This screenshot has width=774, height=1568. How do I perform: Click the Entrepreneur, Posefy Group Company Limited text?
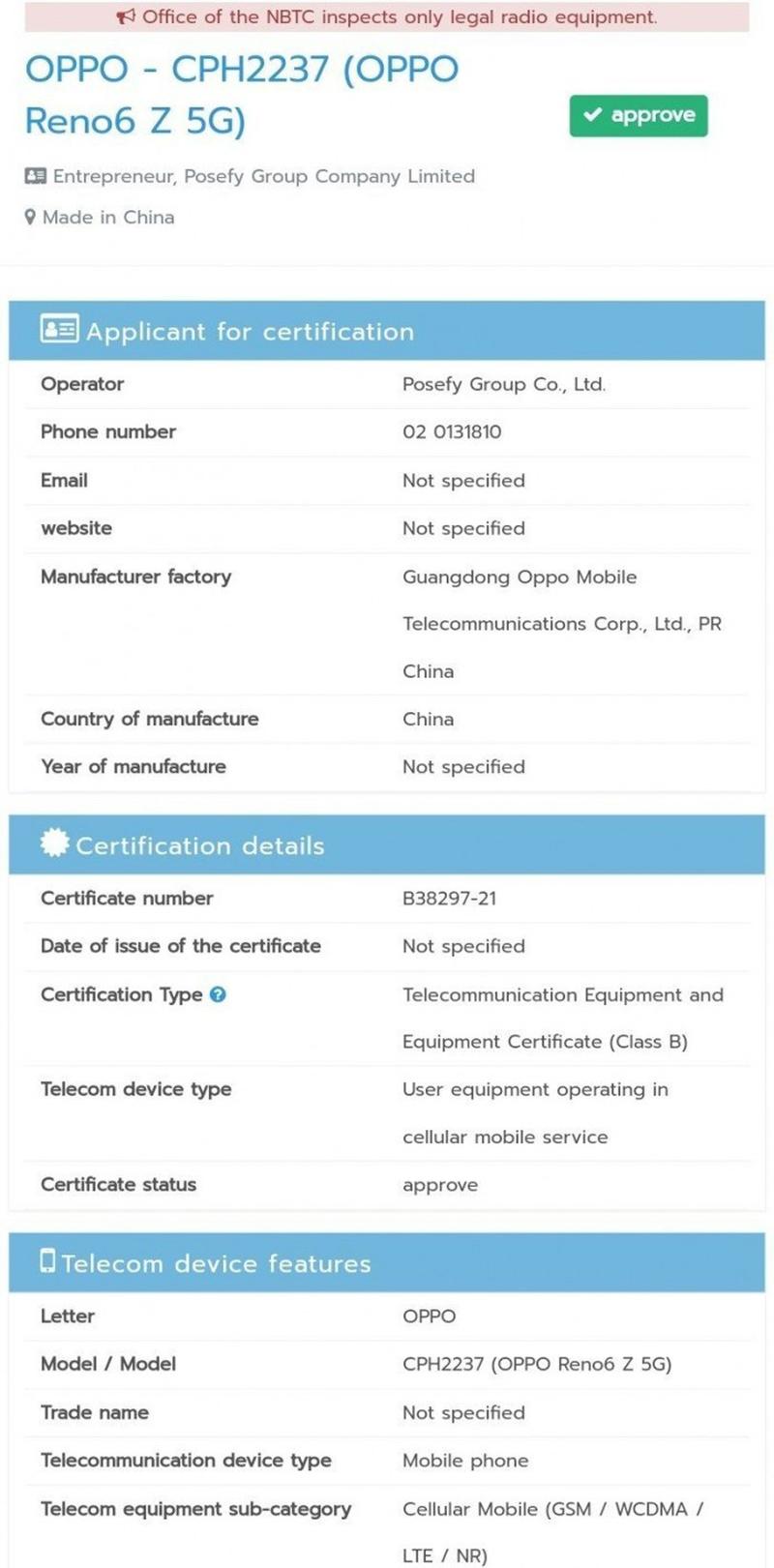click(264, 176)
